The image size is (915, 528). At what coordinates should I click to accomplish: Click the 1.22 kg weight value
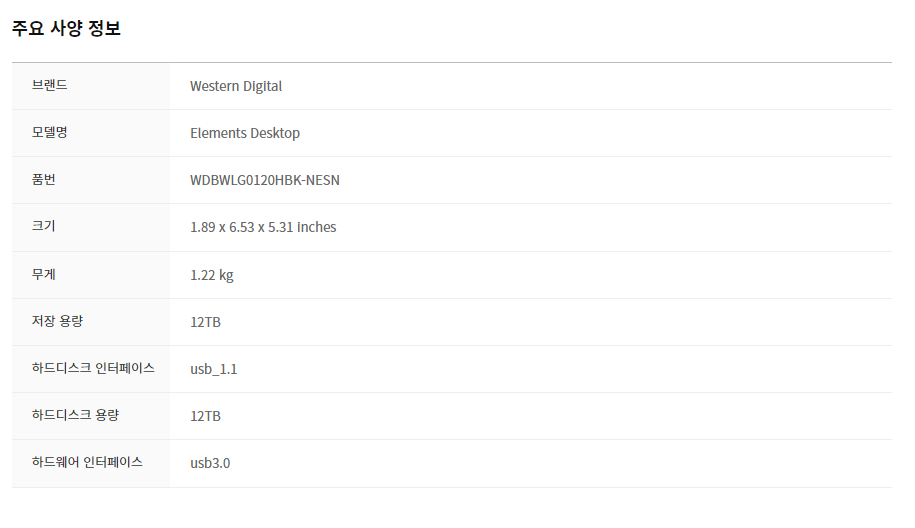[211, 275]
